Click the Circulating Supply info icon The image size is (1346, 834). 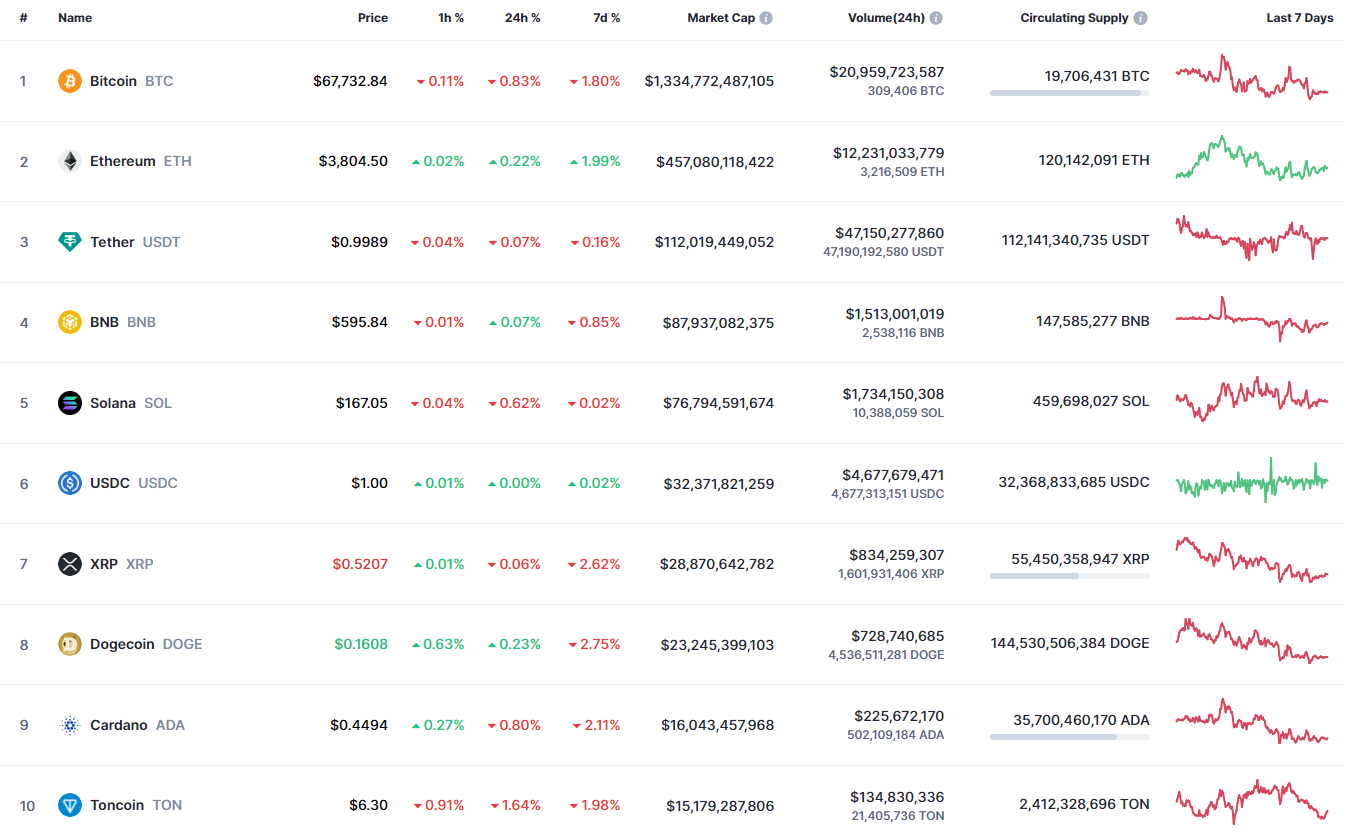click(x=1141, y=18)
